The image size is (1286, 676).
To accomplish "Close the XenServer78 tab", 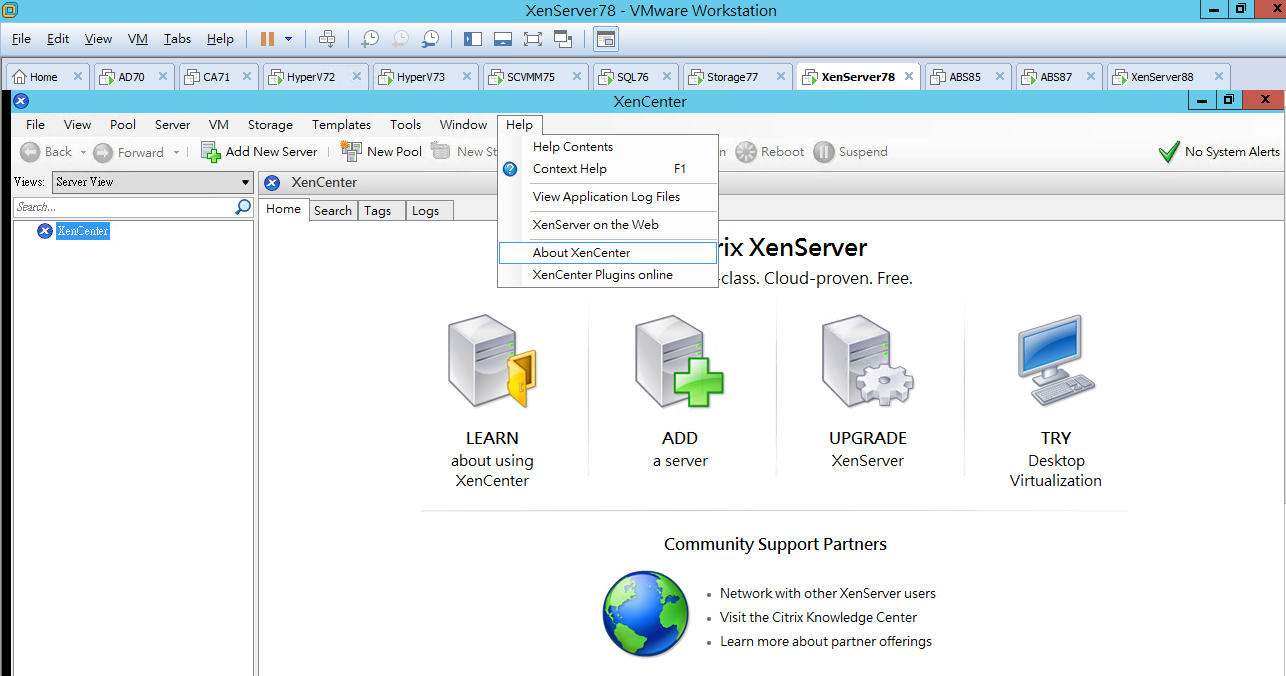I will tap(908, 76).
